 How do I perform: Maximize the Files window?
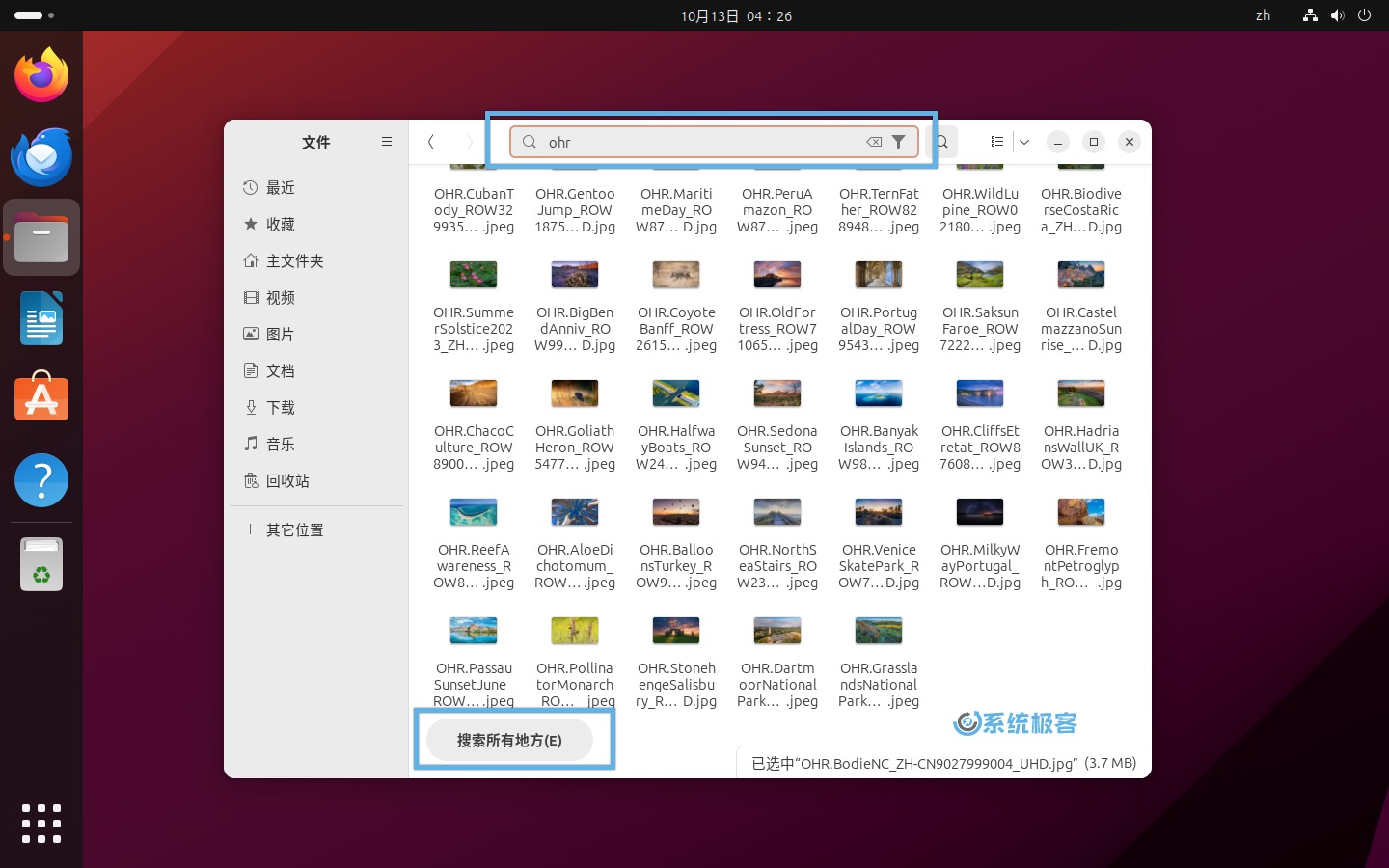coord(1094,142)
